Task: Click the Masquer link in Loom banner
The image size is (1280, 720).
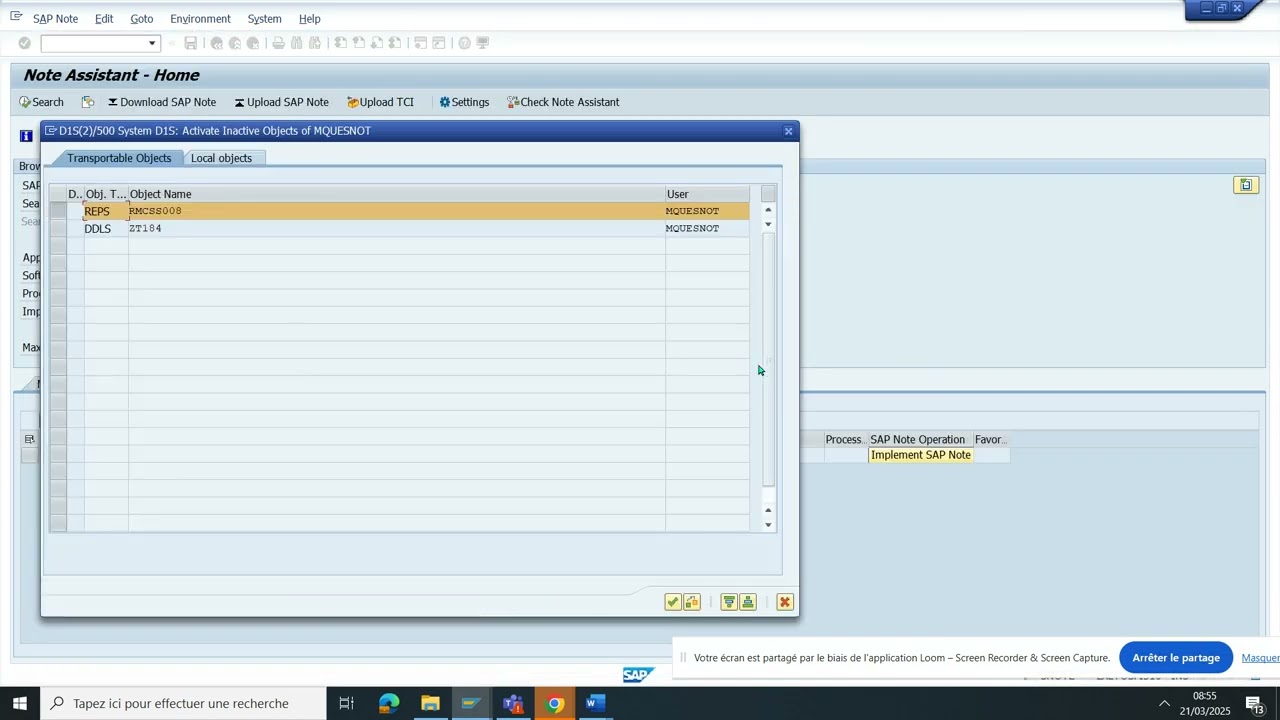Action: [1260, 658]
